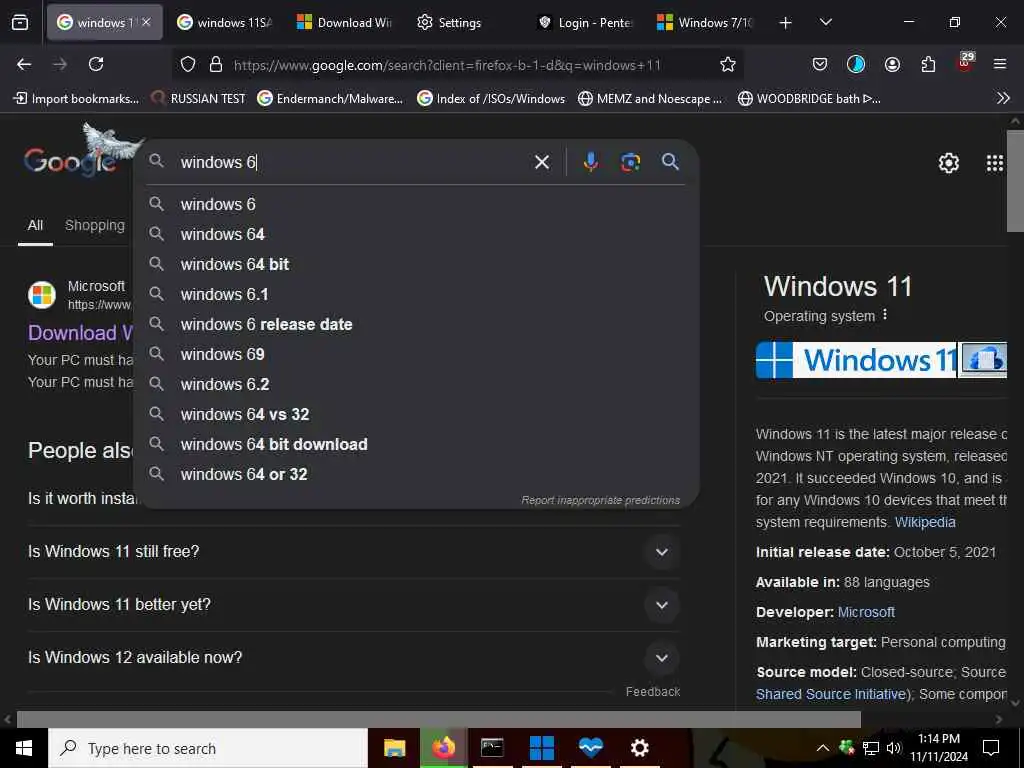Open the Extensions puzzle menu
Screen dimensions: 1024x768
[x=928, y=64]
